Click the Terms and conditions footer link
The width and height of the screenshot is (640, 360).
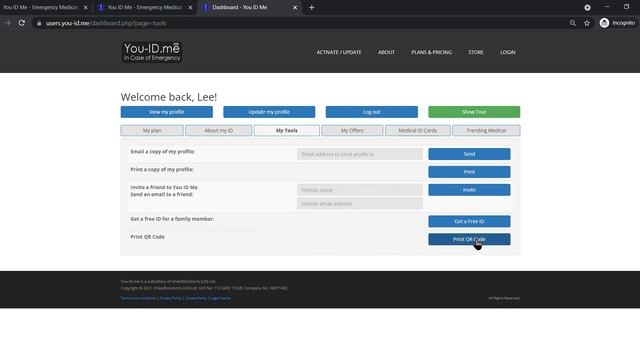(x=138, y=298)
